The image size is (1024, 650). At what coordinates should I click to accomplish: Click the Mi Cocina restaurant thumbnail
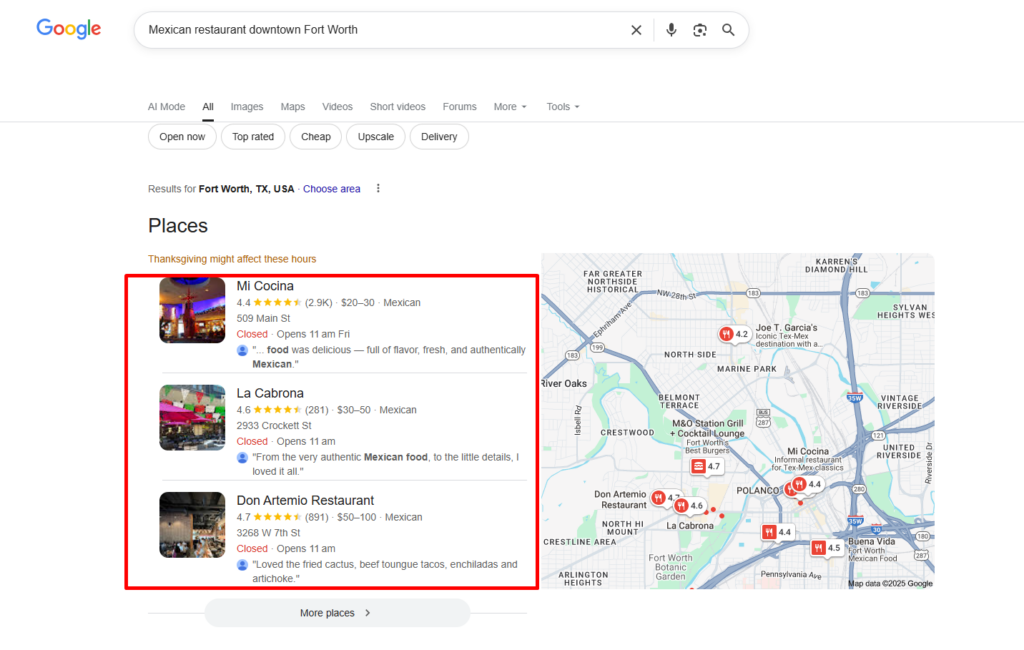192,310
